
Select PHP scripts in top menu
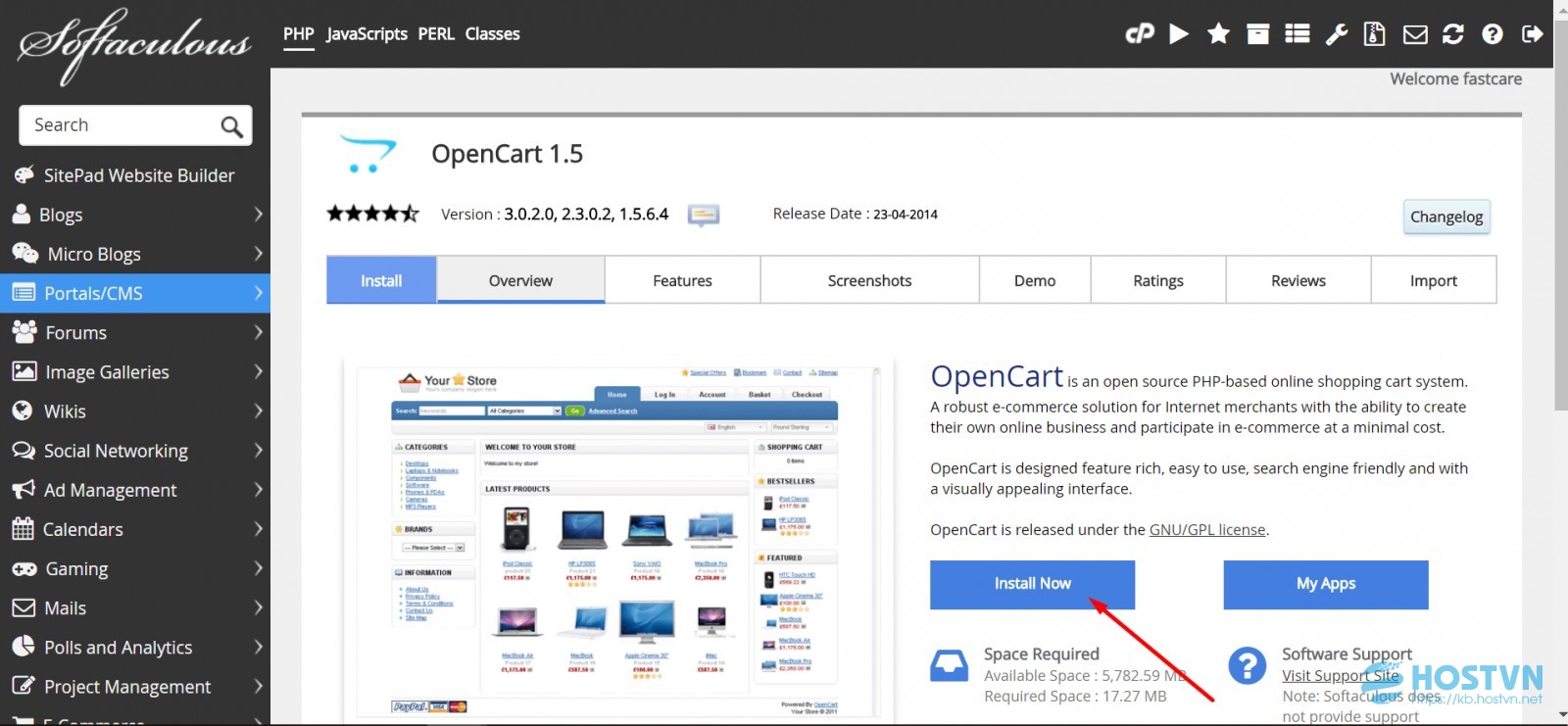299,34
